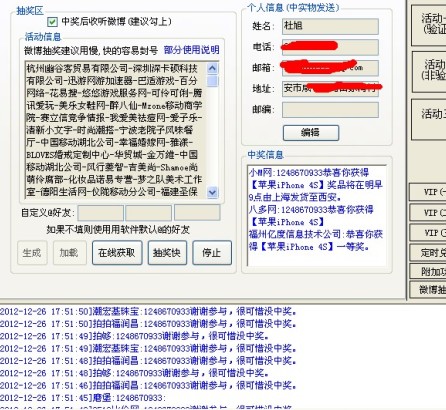Click the 小#网 winning message line
The width and height of the screenshot is (446, 410).
point(309,173)
